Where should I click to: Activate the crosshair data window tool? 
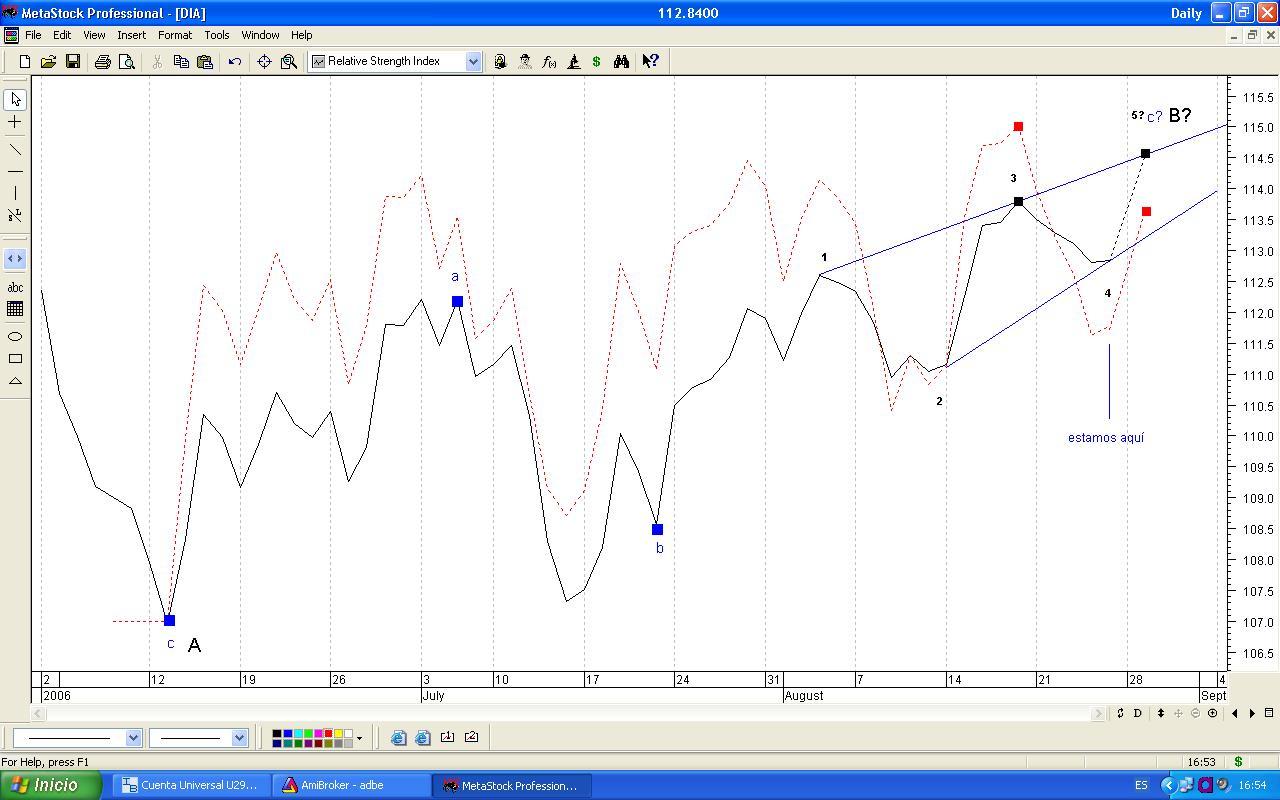(x=264, y=62)
